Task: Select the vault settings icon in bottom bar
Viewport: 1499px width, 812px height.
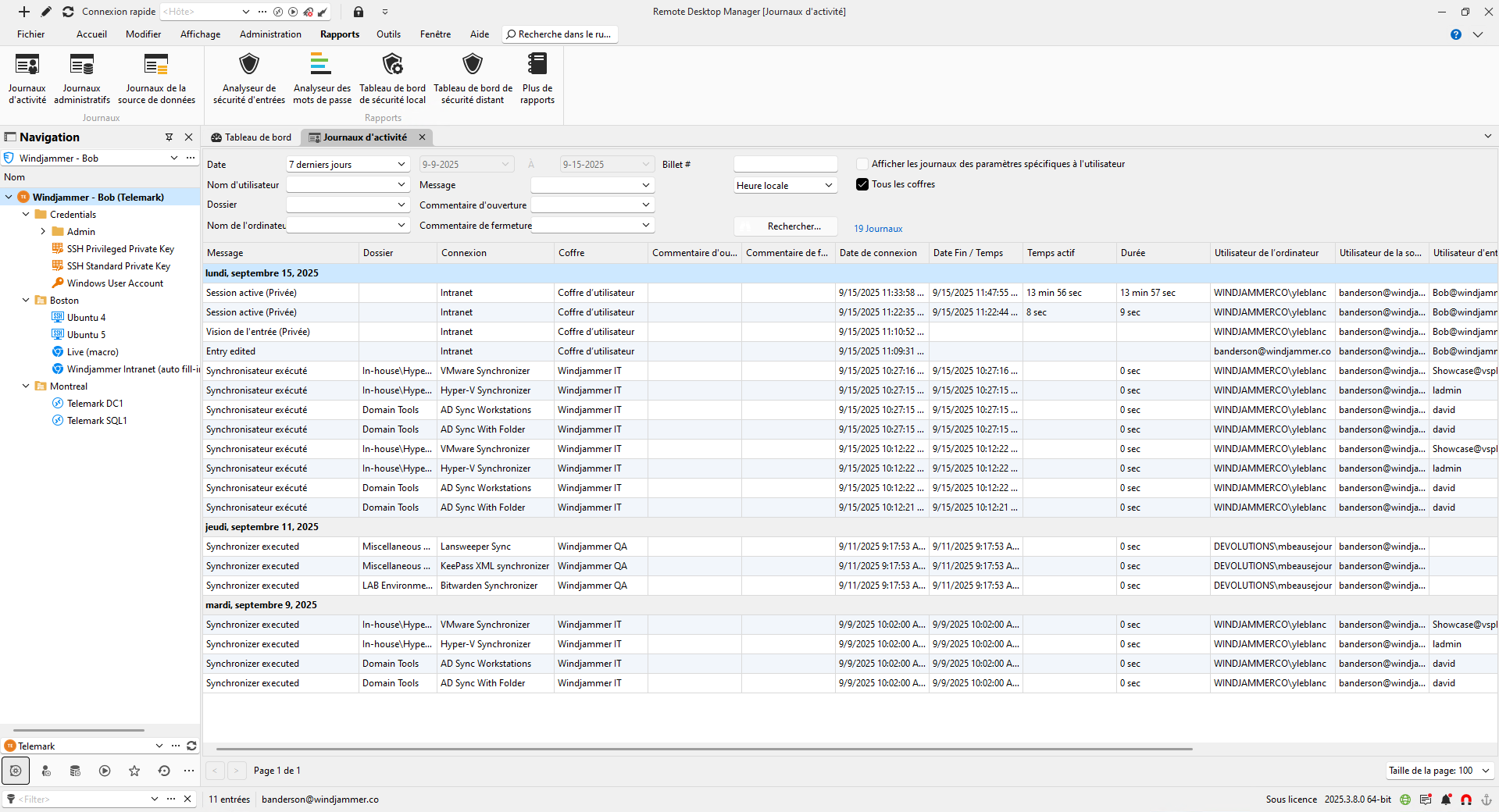Action: 16,771
